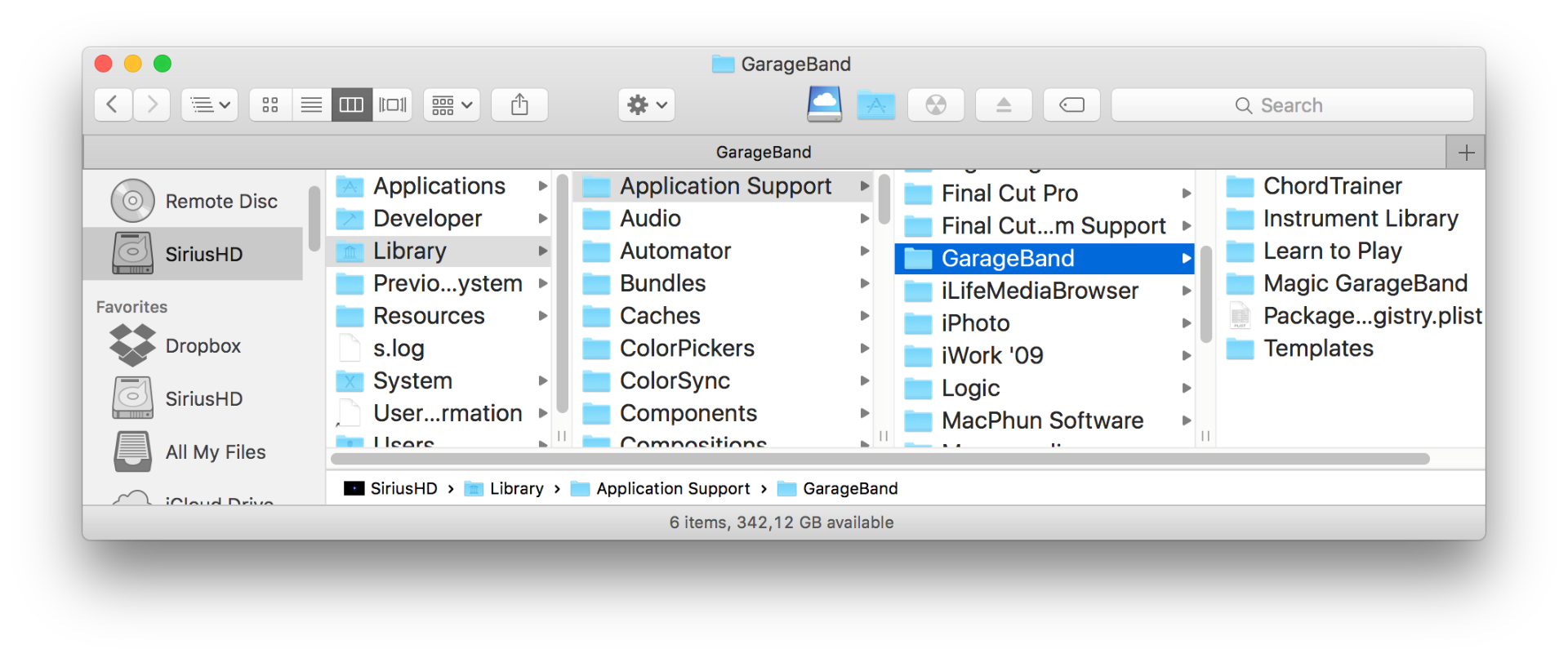The image size is (1568, 658).
Task: Select the Final Cut Pro folder
Action: [1045, 193]
